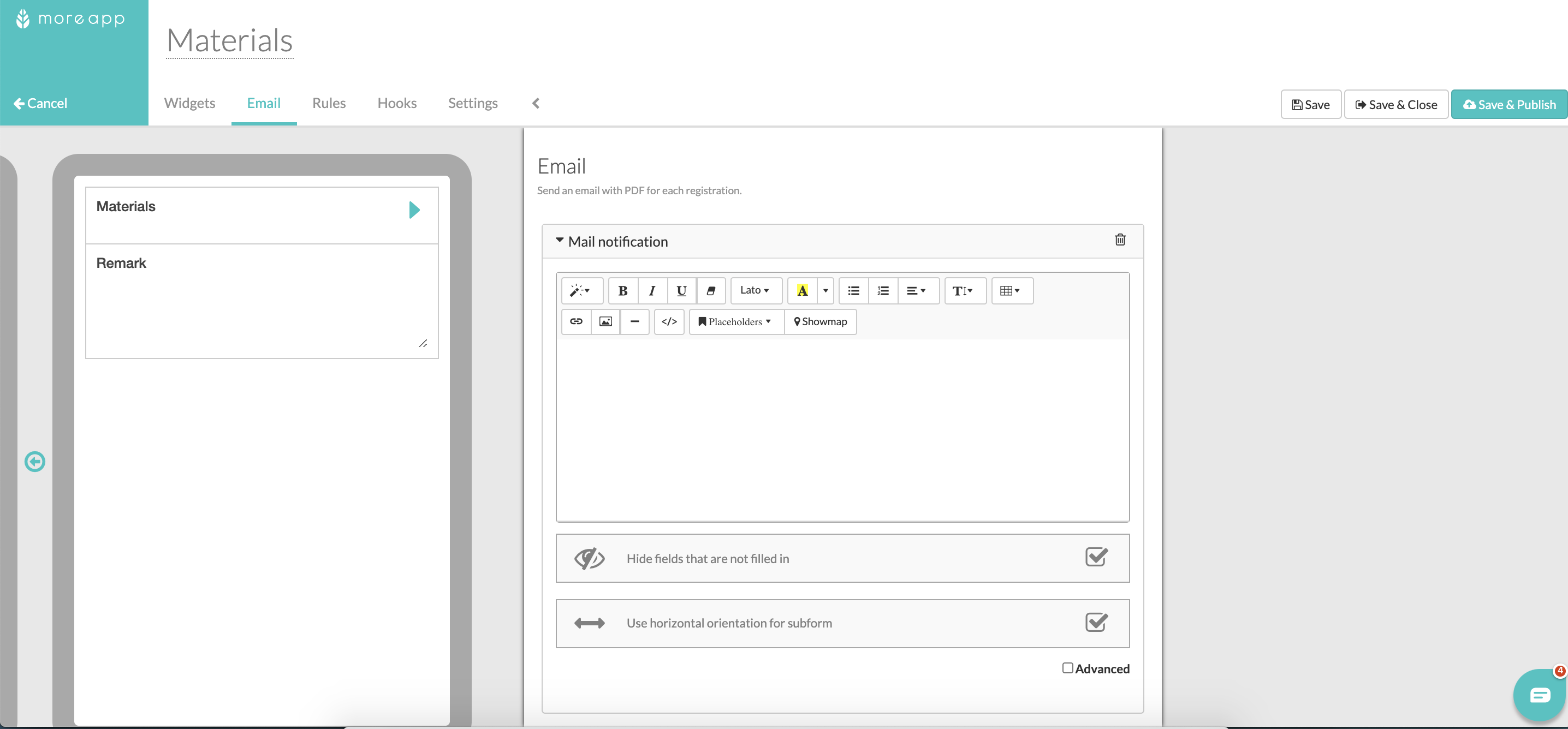The width and height of the screenshot is (1568, 729).
Task: Switch to the Rules tab
Action: coord(329,103)
